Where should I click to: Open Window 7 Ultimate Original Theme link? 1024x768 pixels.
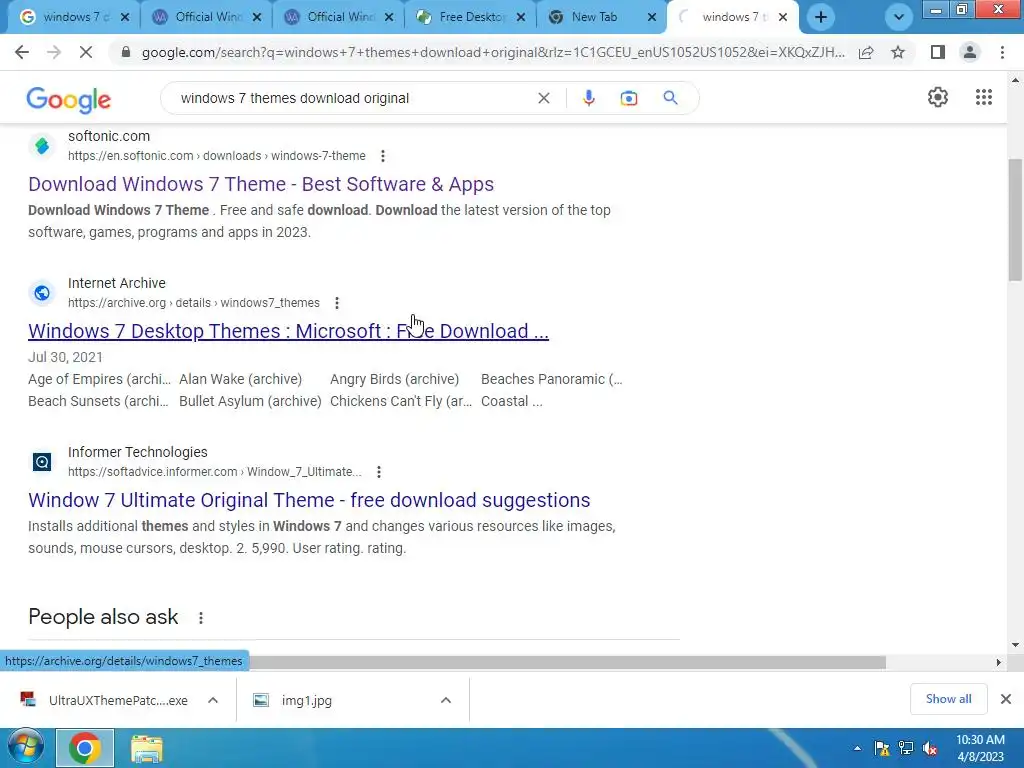point(309,500)
